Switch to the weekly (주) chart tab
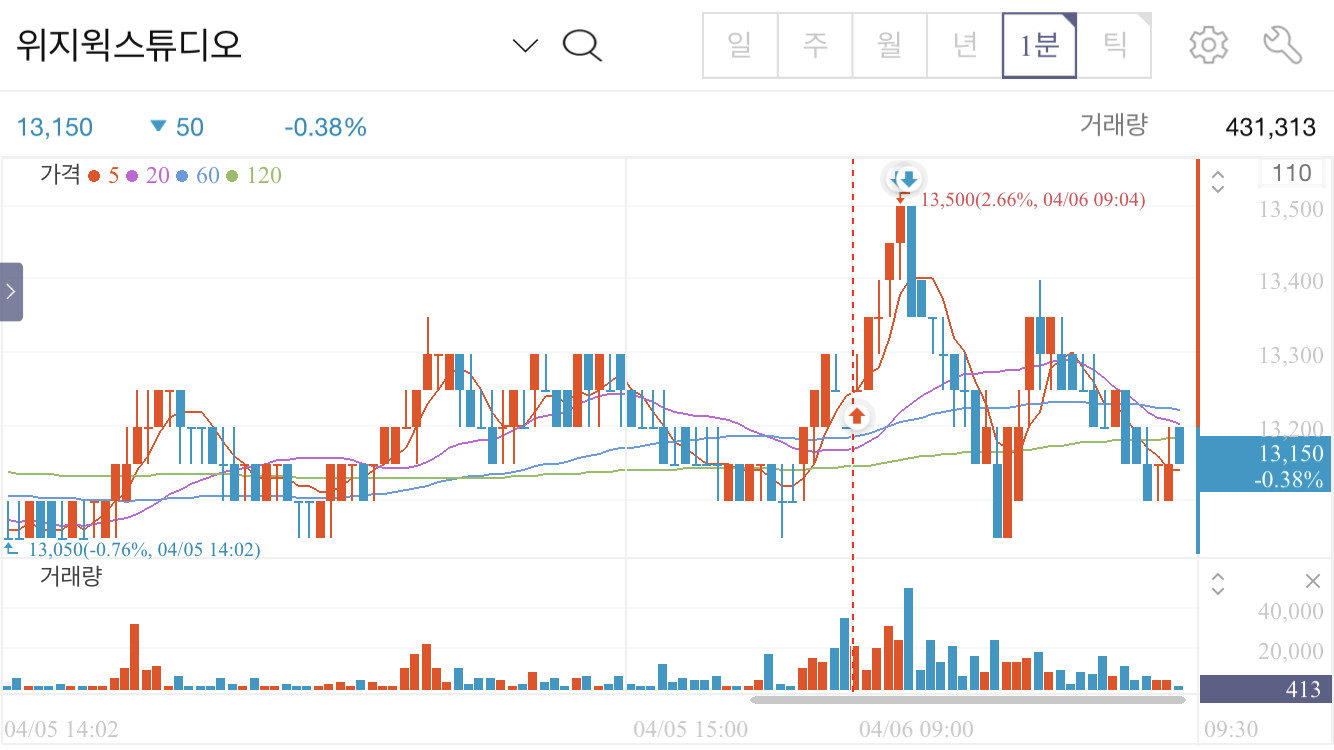1334x750 pixels. pos(815,45)
